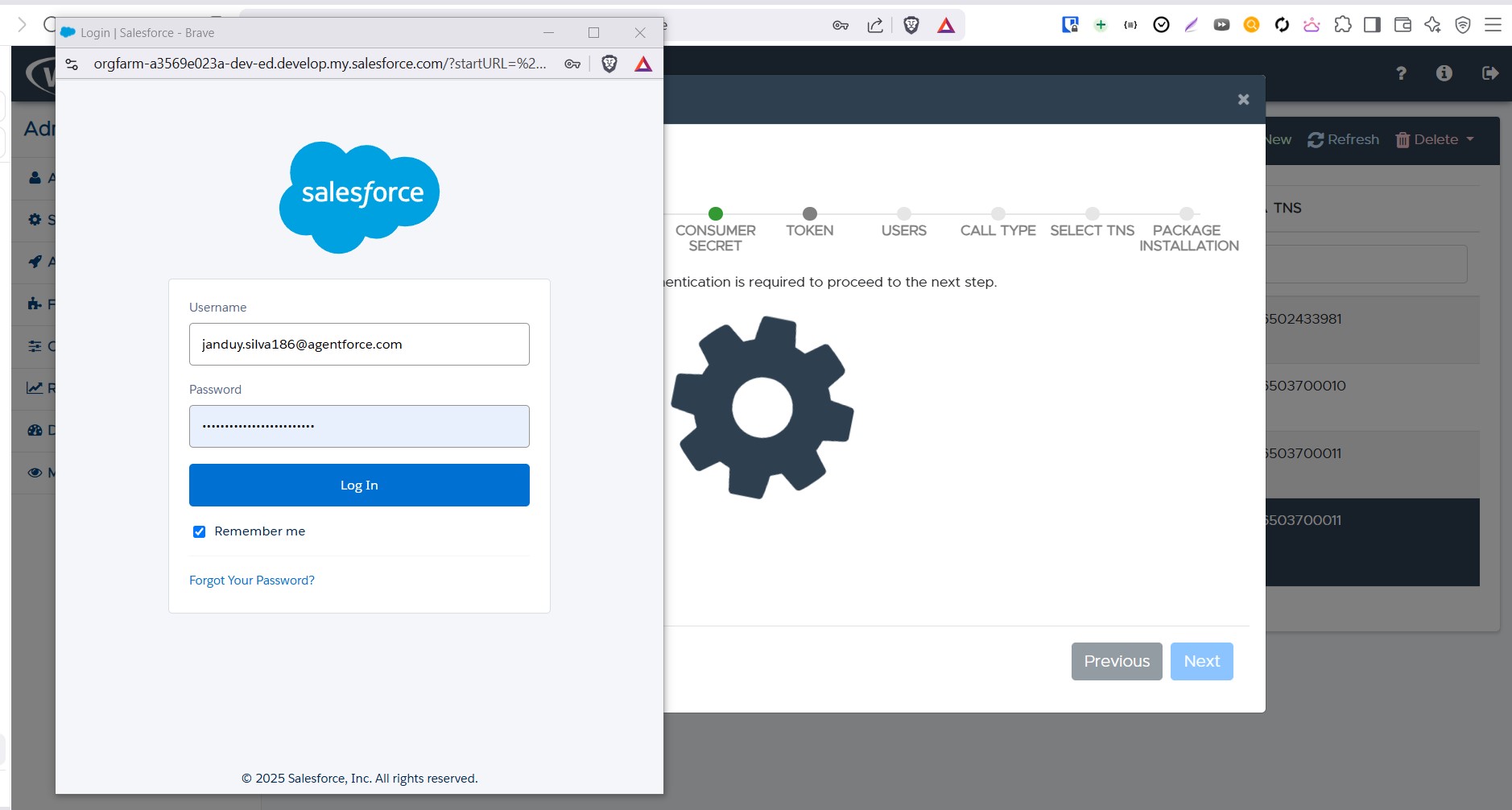Select the rocket icon in the sidebar
1512x810 pixels.
35,262
